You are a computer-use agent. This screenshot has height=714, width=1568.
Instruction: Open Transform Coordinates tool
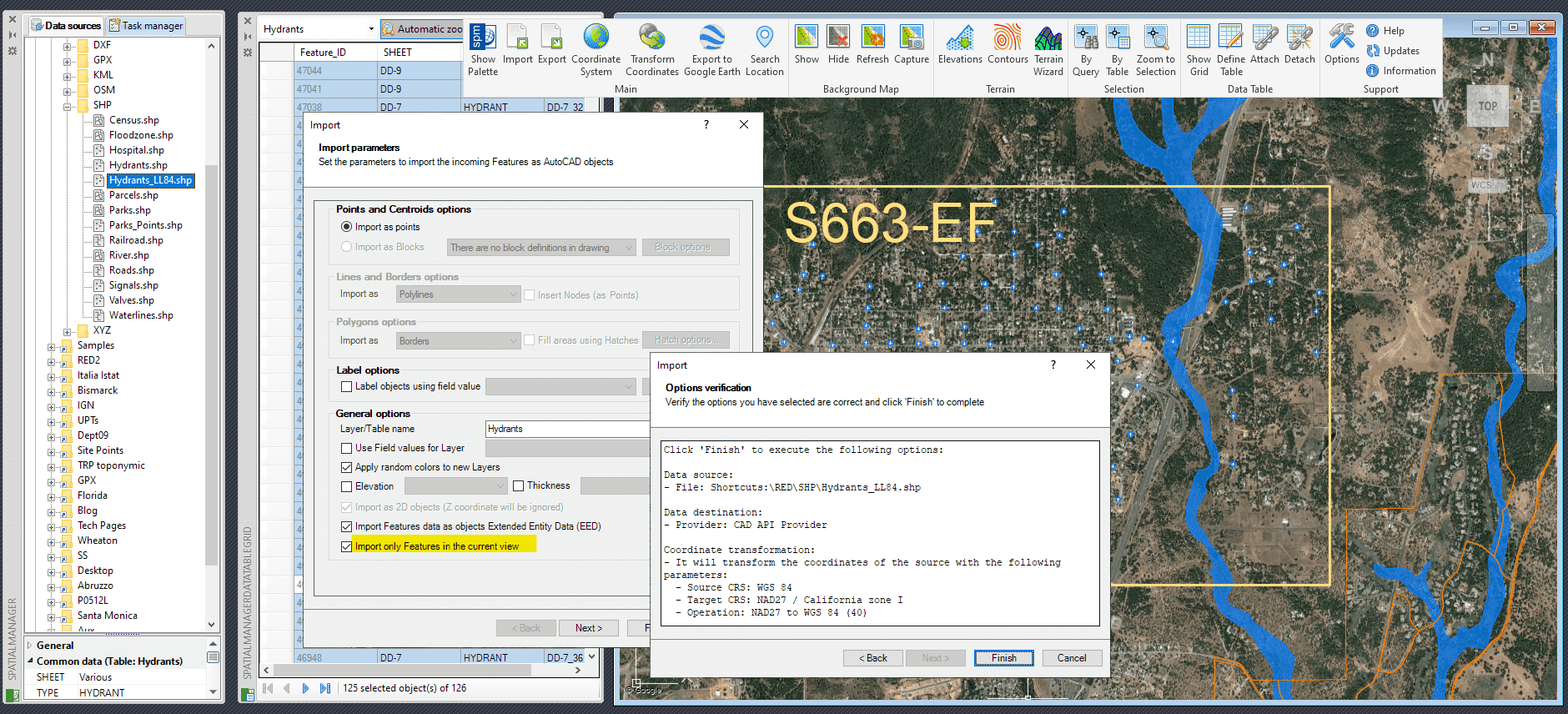tap(652, 50)
